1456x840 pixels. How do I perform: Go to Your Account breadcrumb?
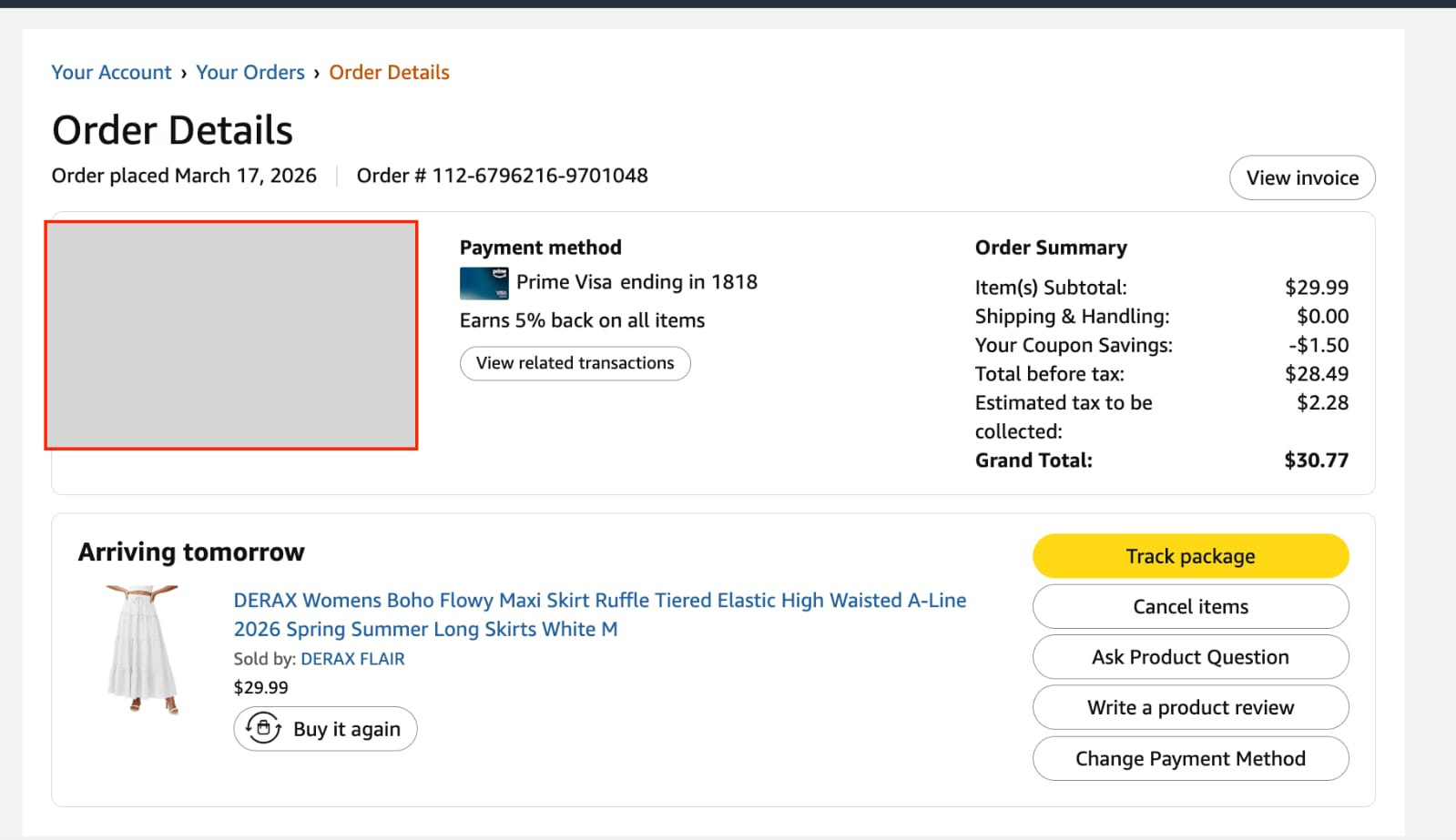point(111,73)
